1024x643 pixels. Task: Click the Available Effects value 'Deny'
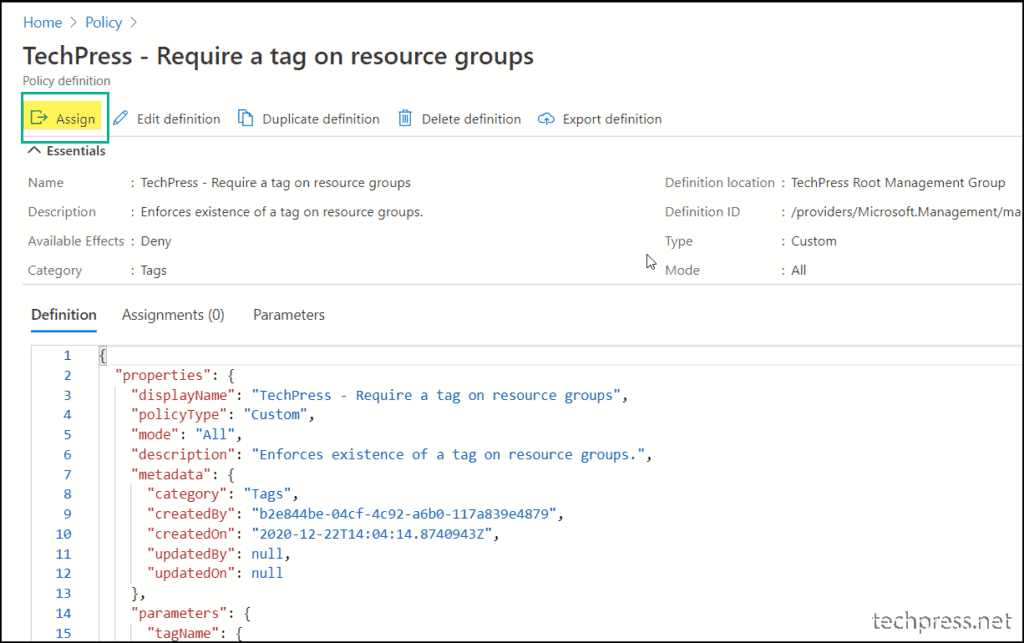click(x=156, y=241)
